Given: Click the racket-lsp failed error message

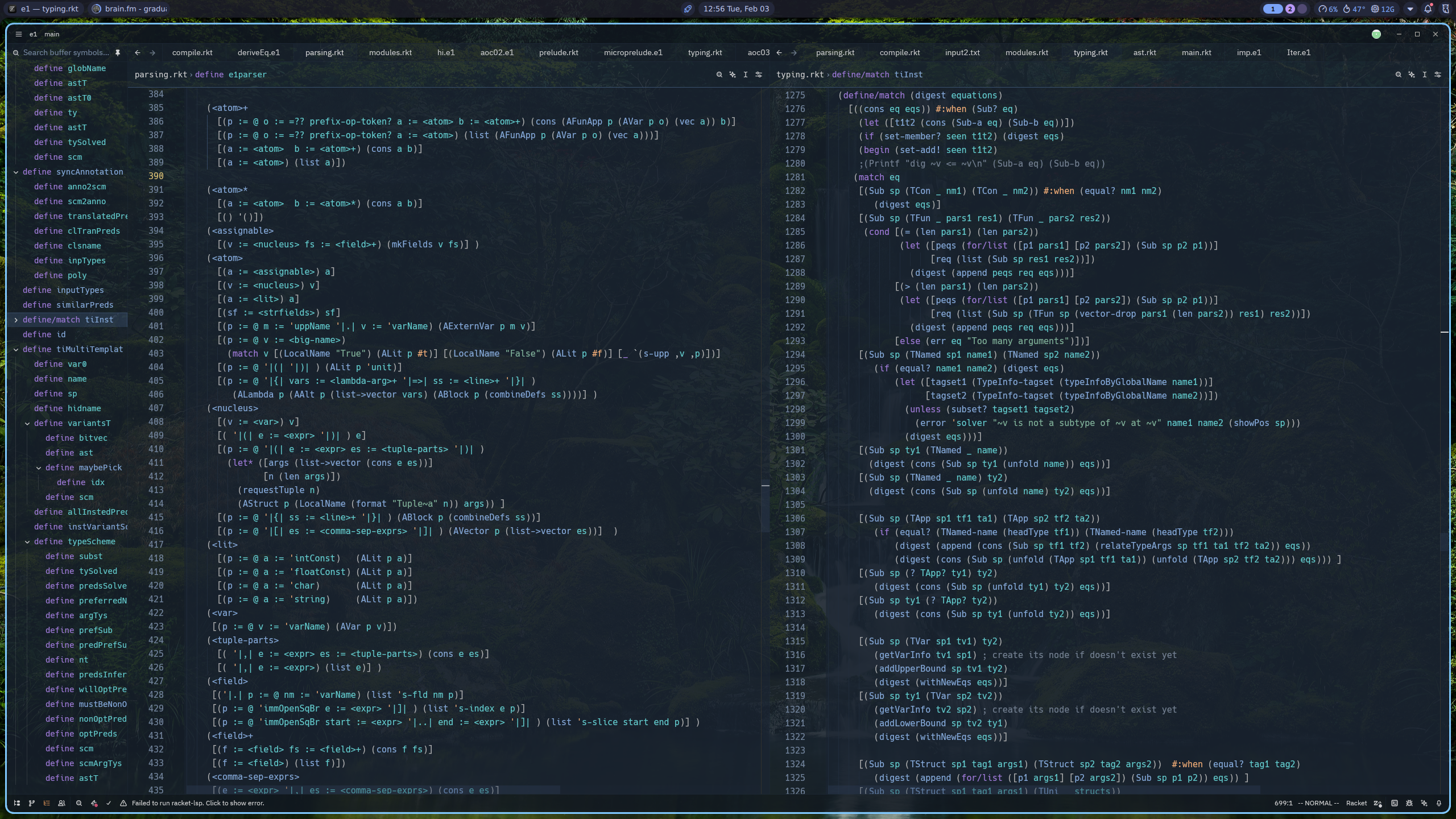Looking at the screenshot, I should coord(198,803).
